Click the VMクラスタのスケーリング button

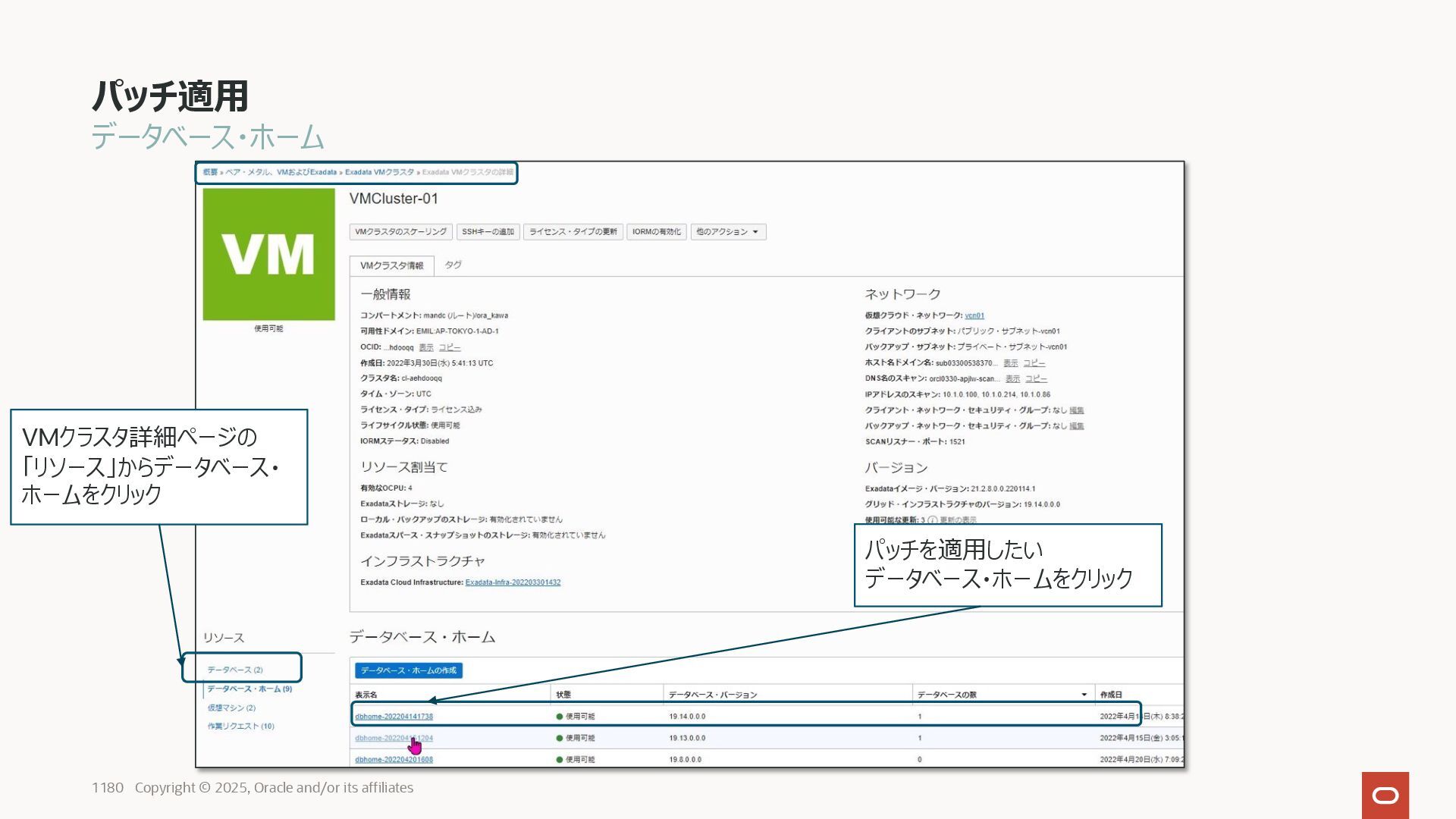click(x=400, y=232)
